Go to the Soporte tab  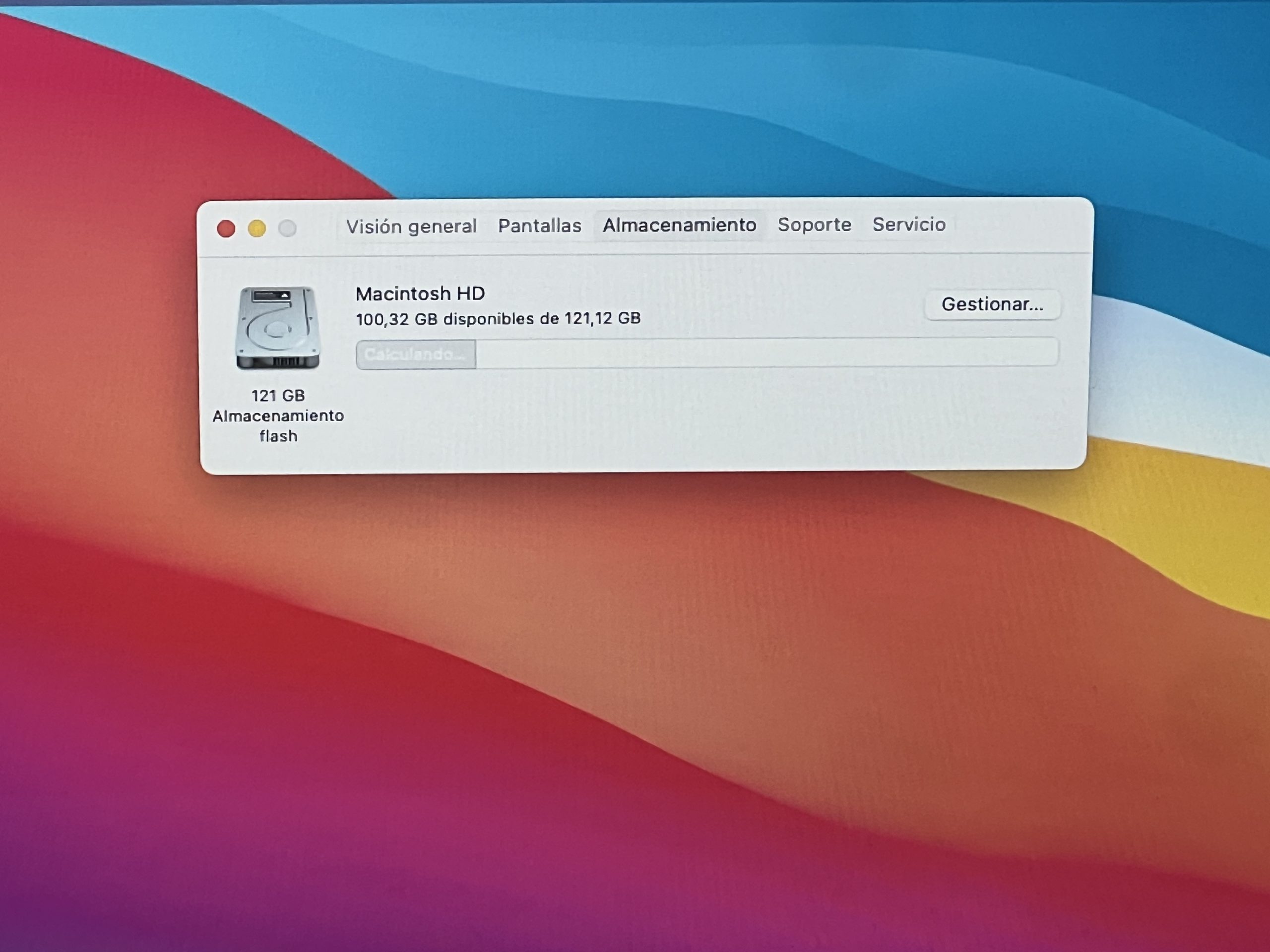[x=814, y=225]
